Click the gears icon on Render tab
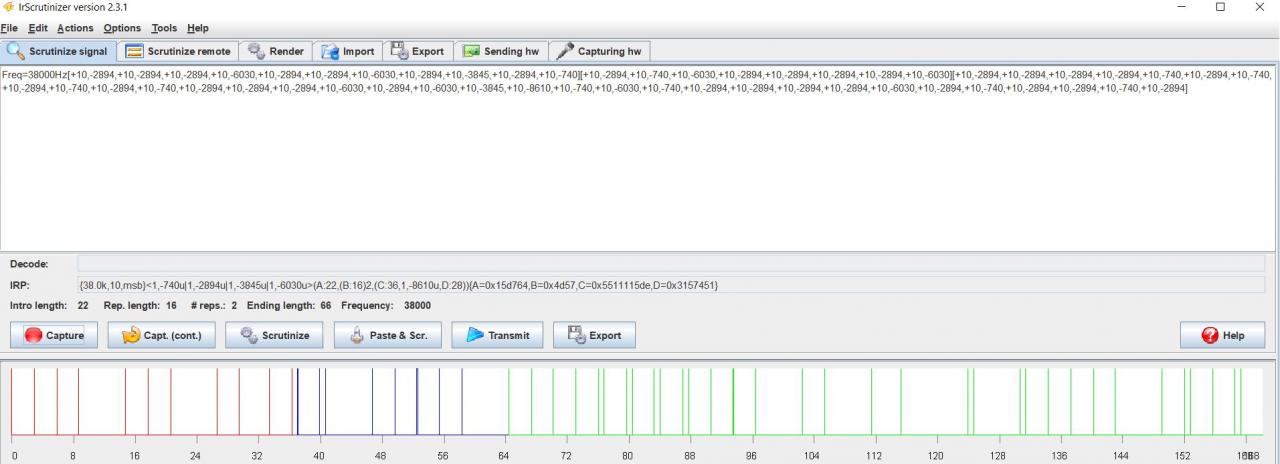Viewport: 1280px width, 464px height. pyautogui.click(x=256, y=51)
